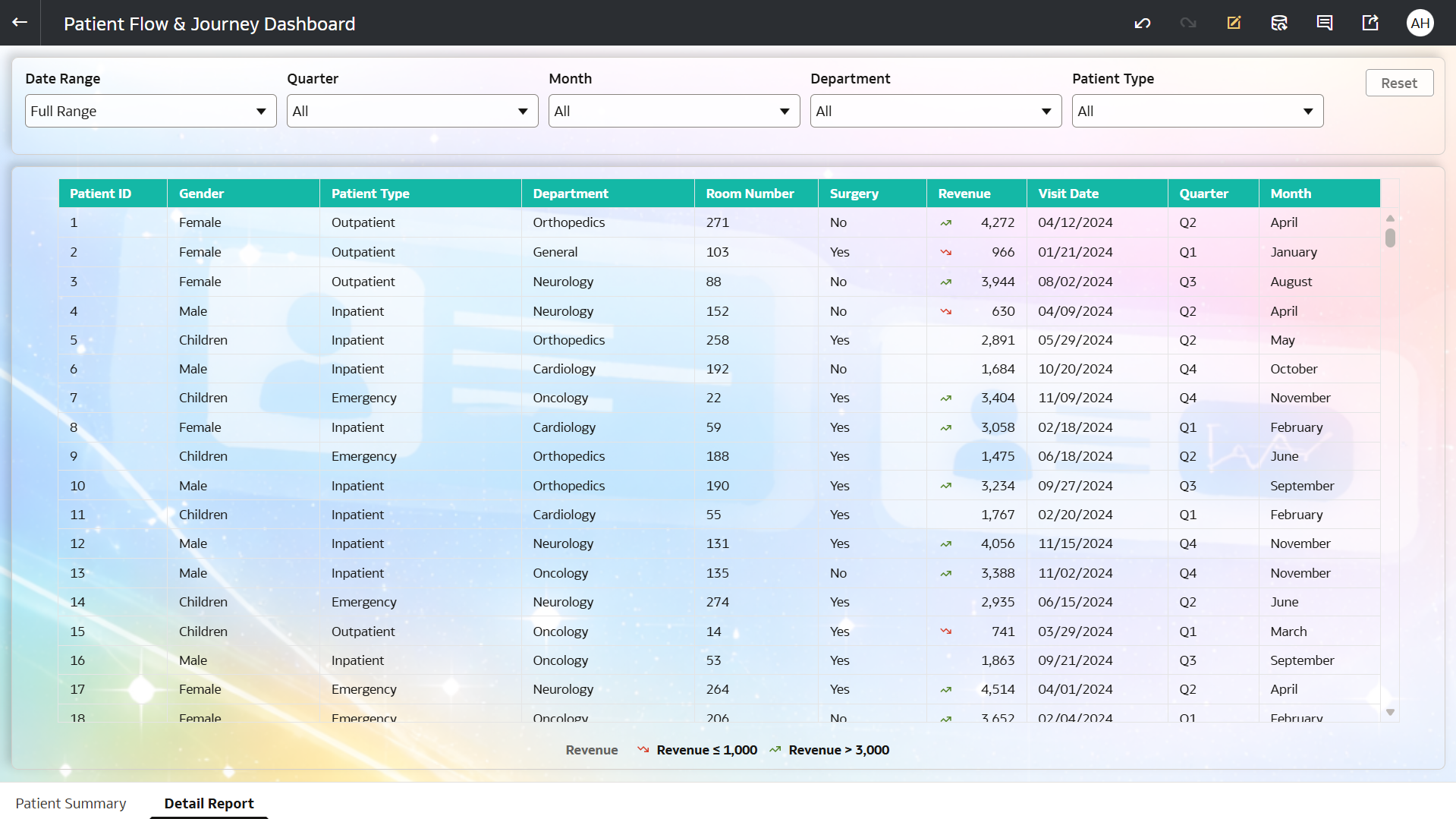Toggle the Revenue ≤ 1,000 legend item
Viewport: 1456px width, 819px height.
click(696, 749)
